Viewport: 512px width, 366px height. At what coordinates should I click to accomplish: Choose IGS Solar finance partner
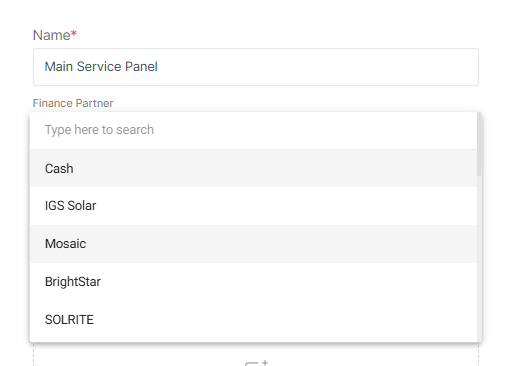point(253,206)
